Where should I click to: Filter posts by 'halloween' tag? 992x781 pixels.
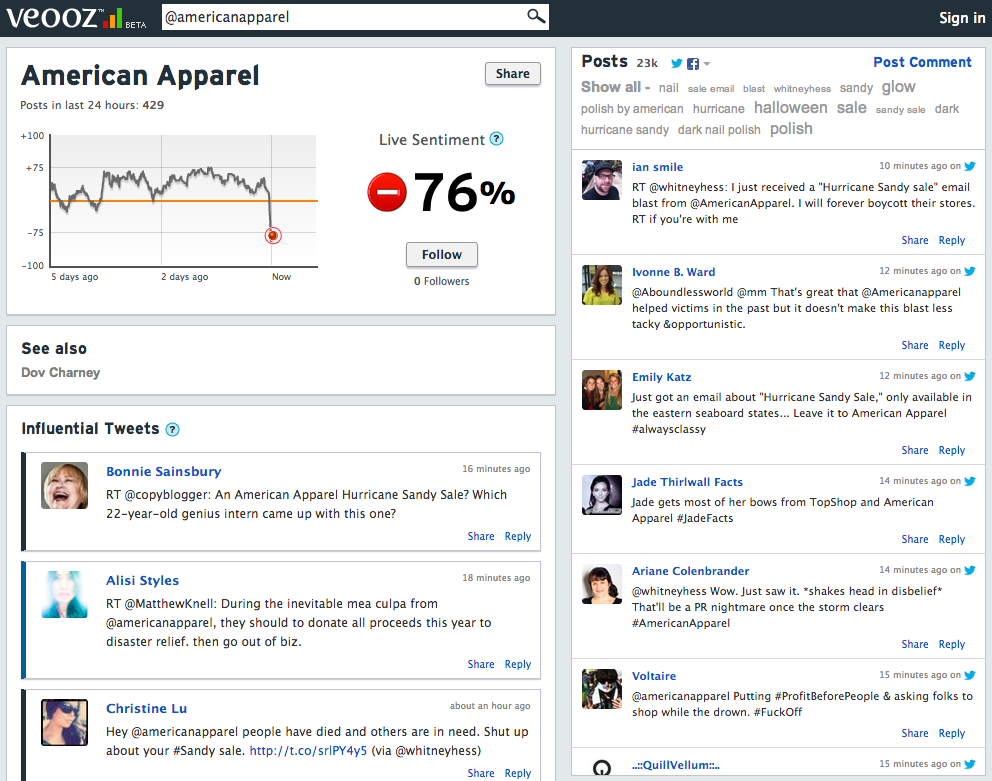point(790,108)
